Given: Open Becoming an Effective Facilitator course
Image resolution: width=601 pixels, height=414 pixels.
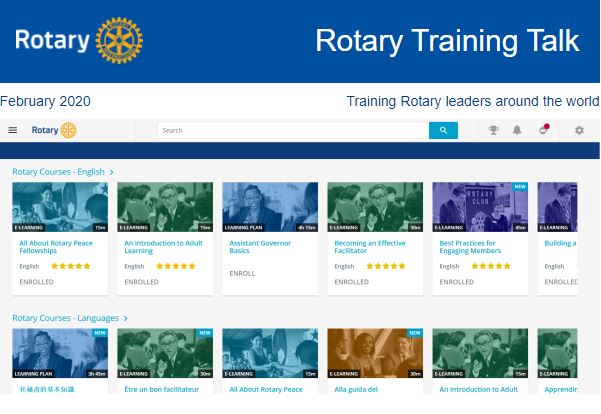Looking at the screenshot, I should [x=370, y=247].
